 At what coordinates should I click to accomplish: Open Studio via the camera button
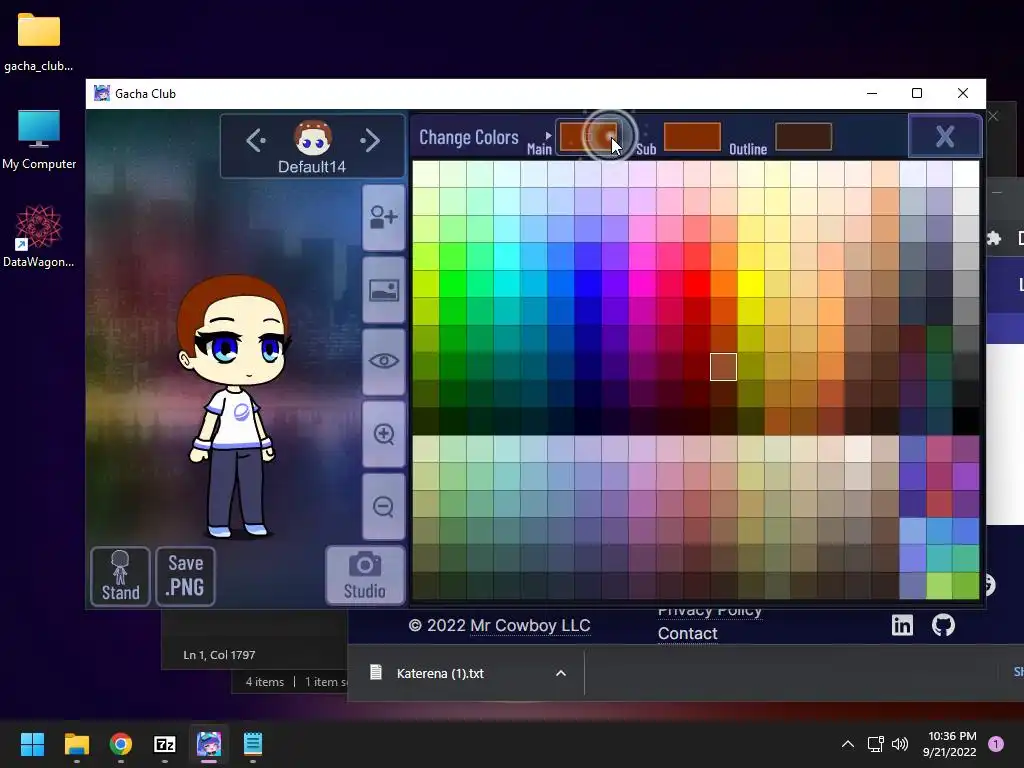(x=365, y=575)
